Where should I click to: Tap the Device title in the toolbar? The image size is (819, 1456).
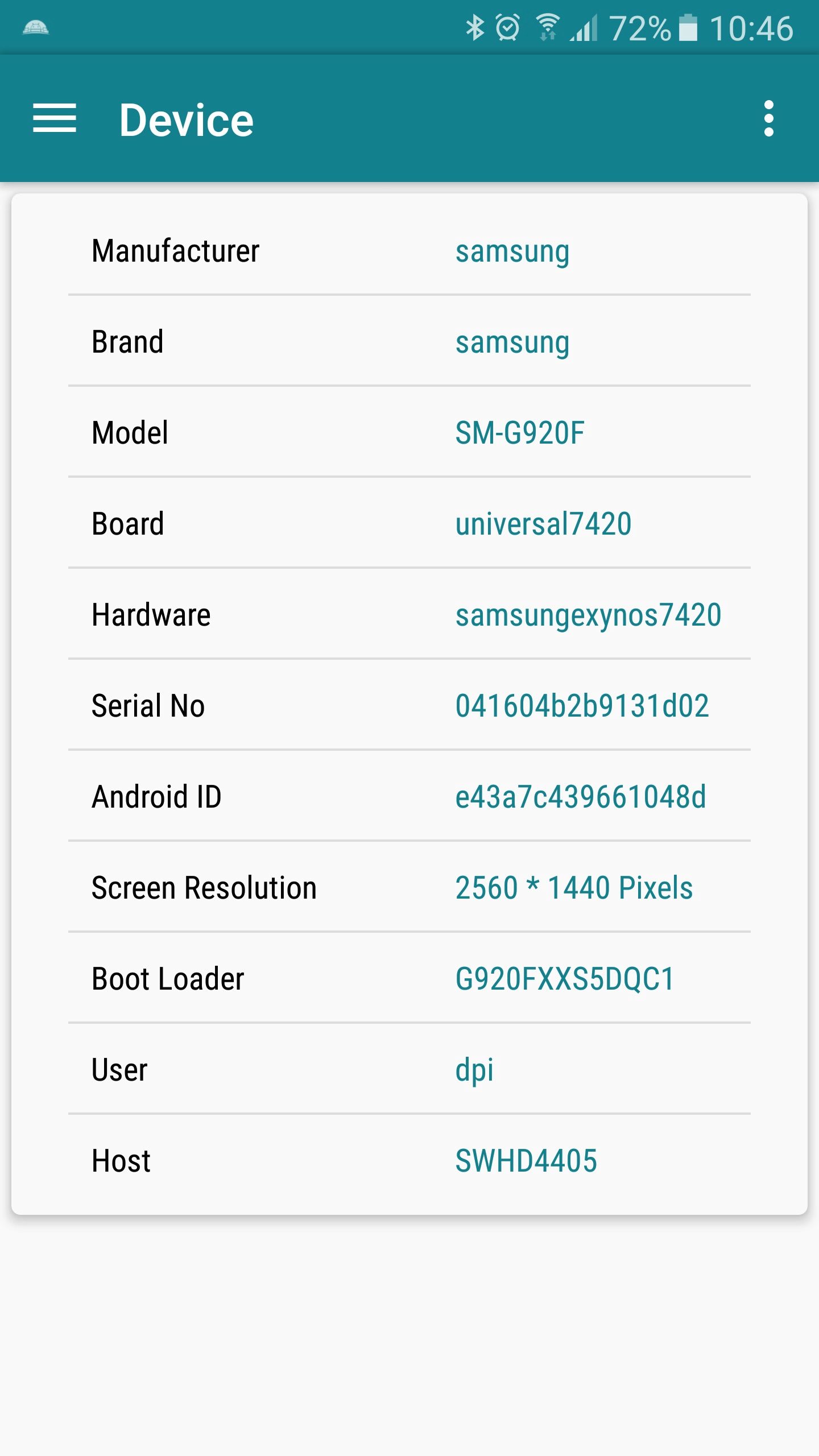[x=186, y=120]
